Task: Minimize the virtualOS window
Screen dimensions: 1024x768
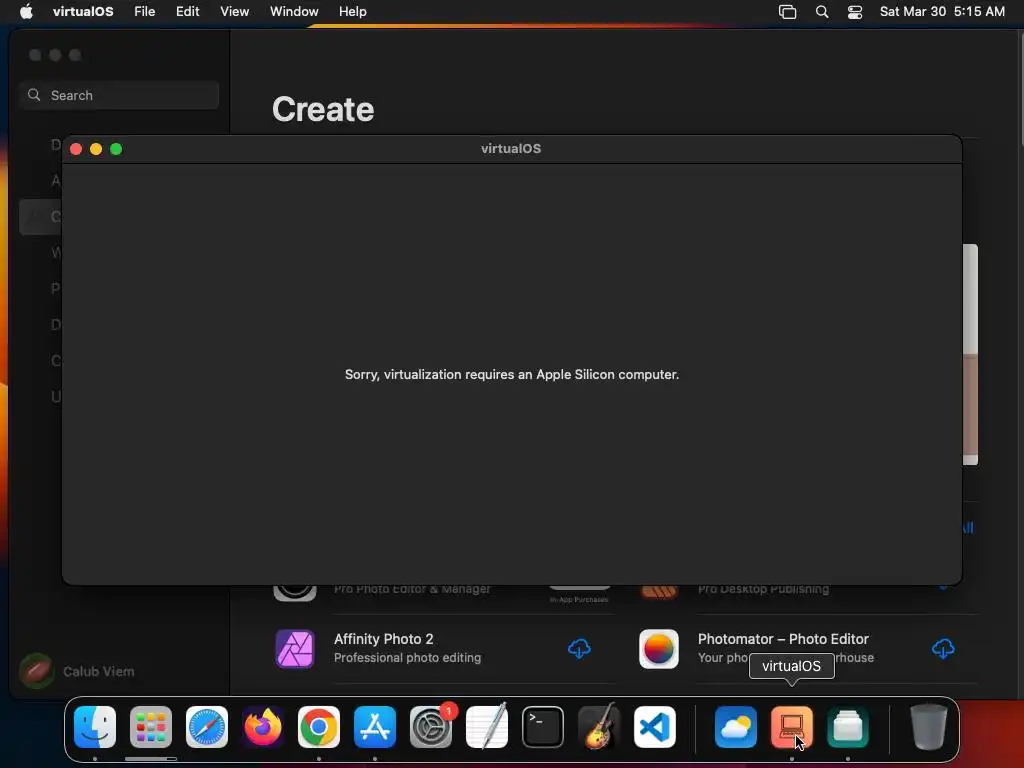Action: pos(96,149)
